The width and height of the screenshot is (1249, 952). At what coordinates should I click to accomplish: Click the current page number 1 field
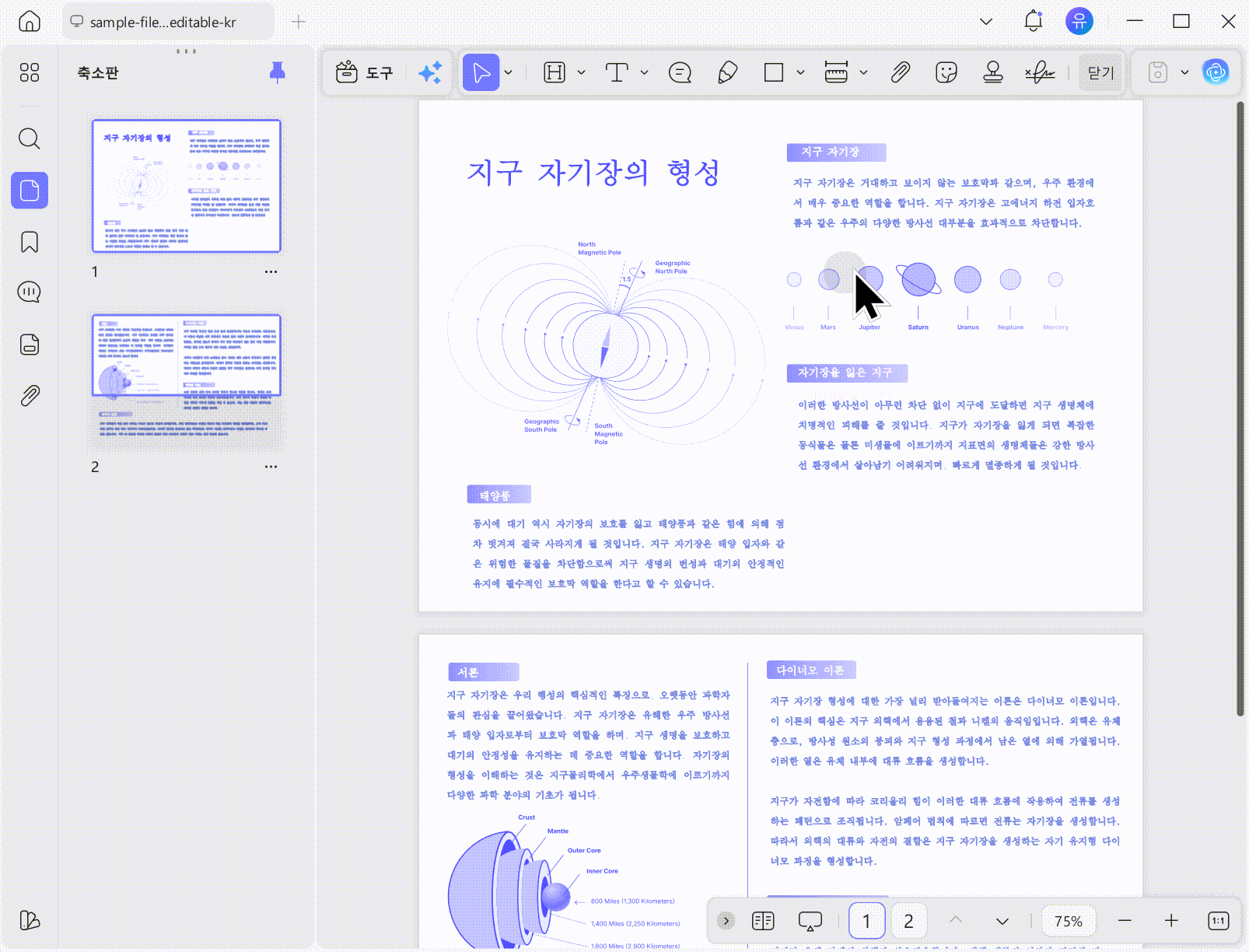pos(866,921)
